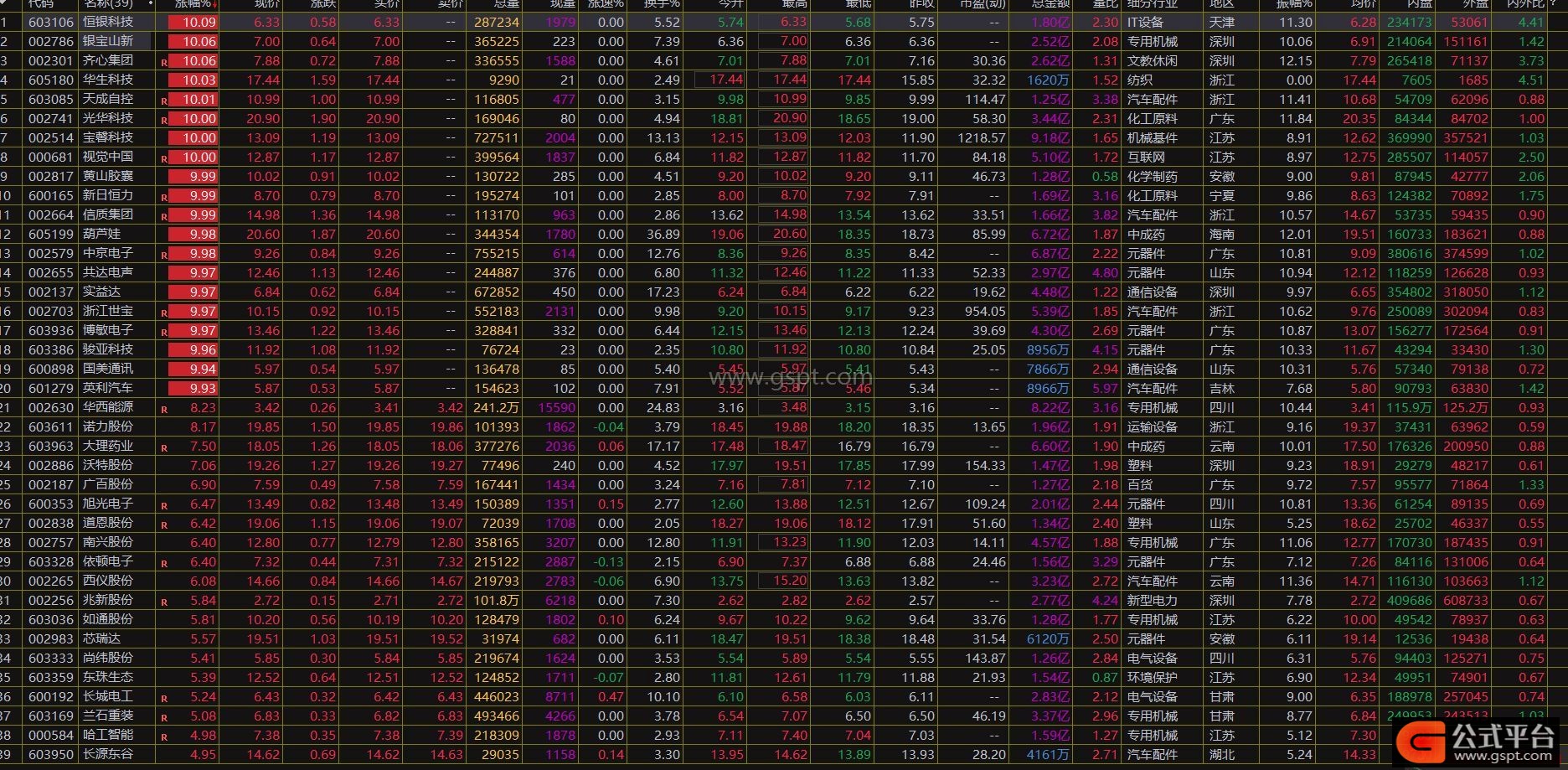Click stock code 000584
The height and width of the screenshot is (770, 1568).
pos(51,735)
